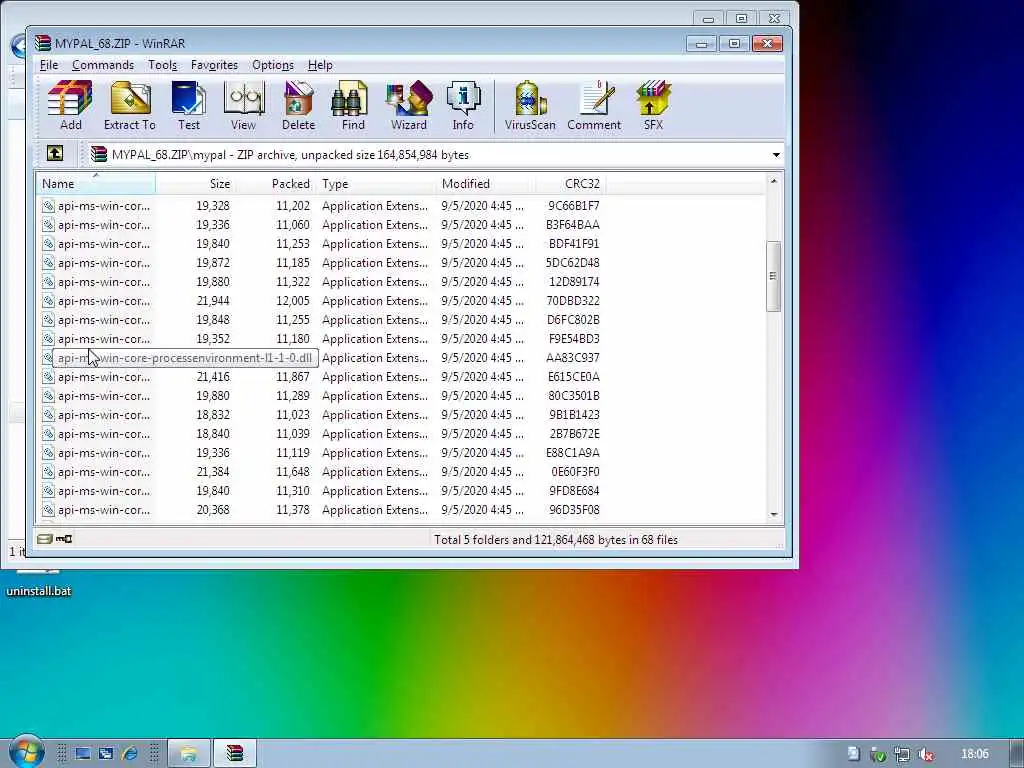Viewport: 1024px width, 768px height.
Task: Select the file with size 21,384
Action: coord(321,472)
